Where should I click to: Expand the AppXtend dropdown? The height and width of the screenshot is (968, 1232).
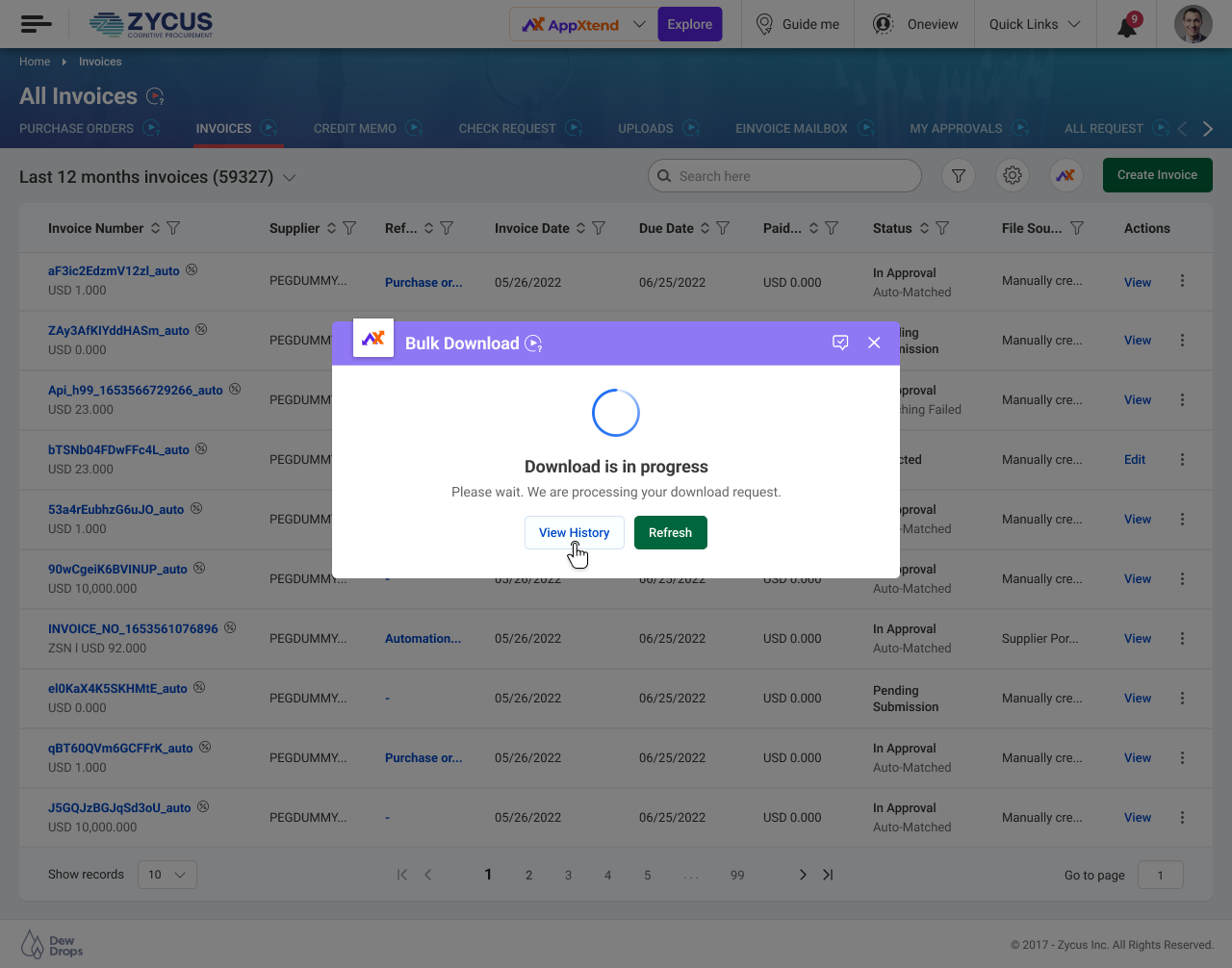tap(639, 24)
